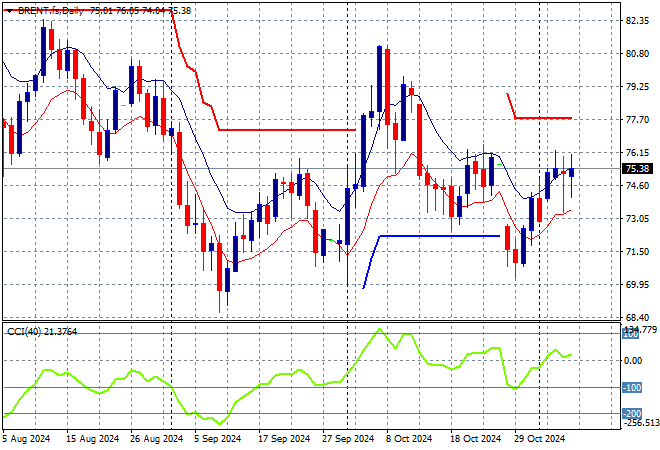Click the 134.779 CCI scale label
This screenshot has width=660, height=450.
point(639,329)
